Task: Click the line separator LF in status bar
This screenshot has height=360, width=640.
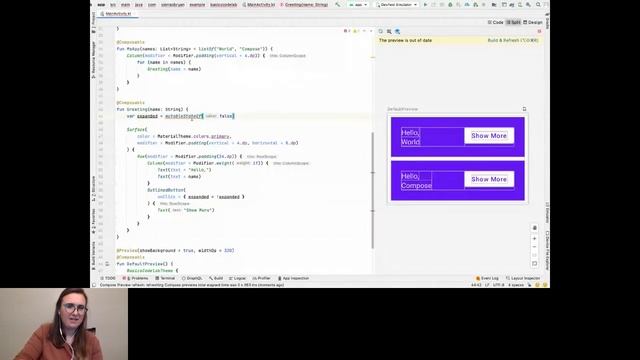Action: pos(487,285)
